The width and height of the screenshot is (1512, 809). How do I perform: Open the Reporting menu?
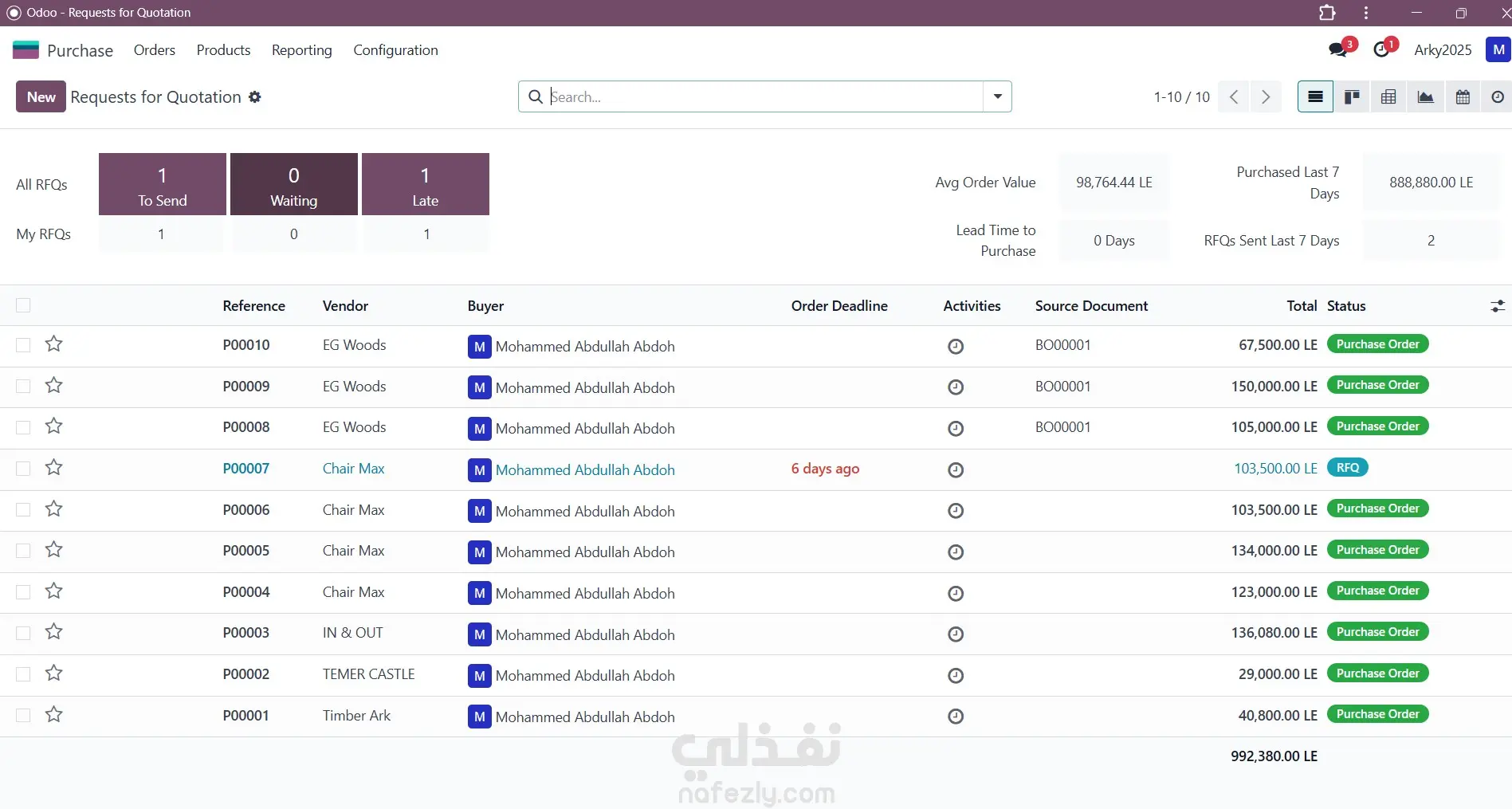302,50
